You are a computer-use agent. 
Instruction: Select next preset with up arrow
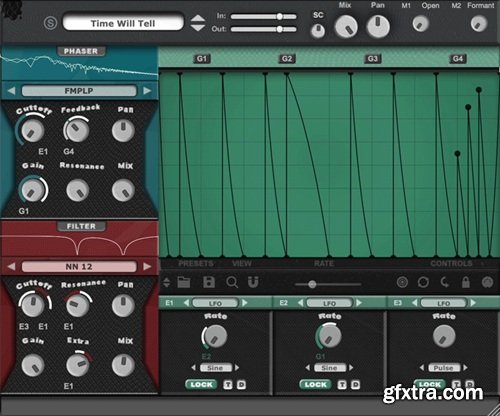click(198, 18)
